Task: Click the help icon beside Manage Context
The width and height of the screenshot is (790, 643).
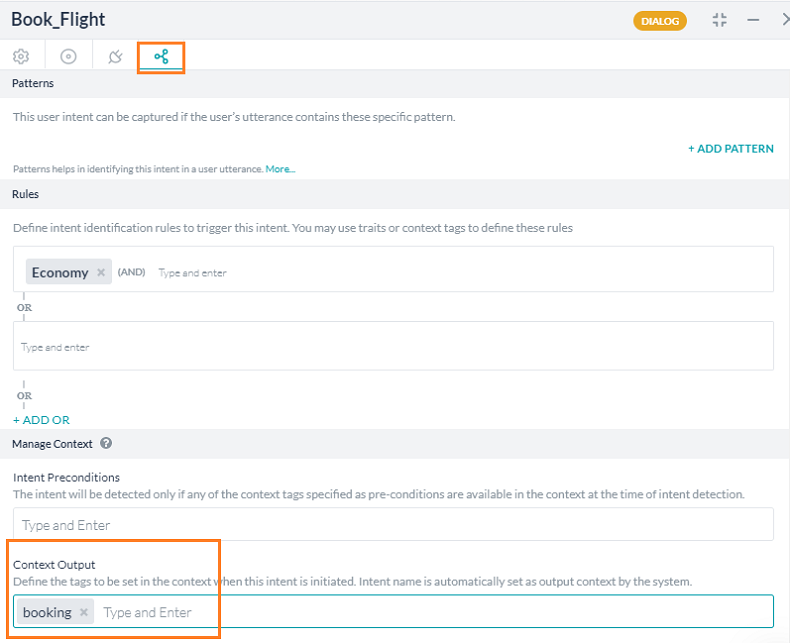Action: [106, 443]
